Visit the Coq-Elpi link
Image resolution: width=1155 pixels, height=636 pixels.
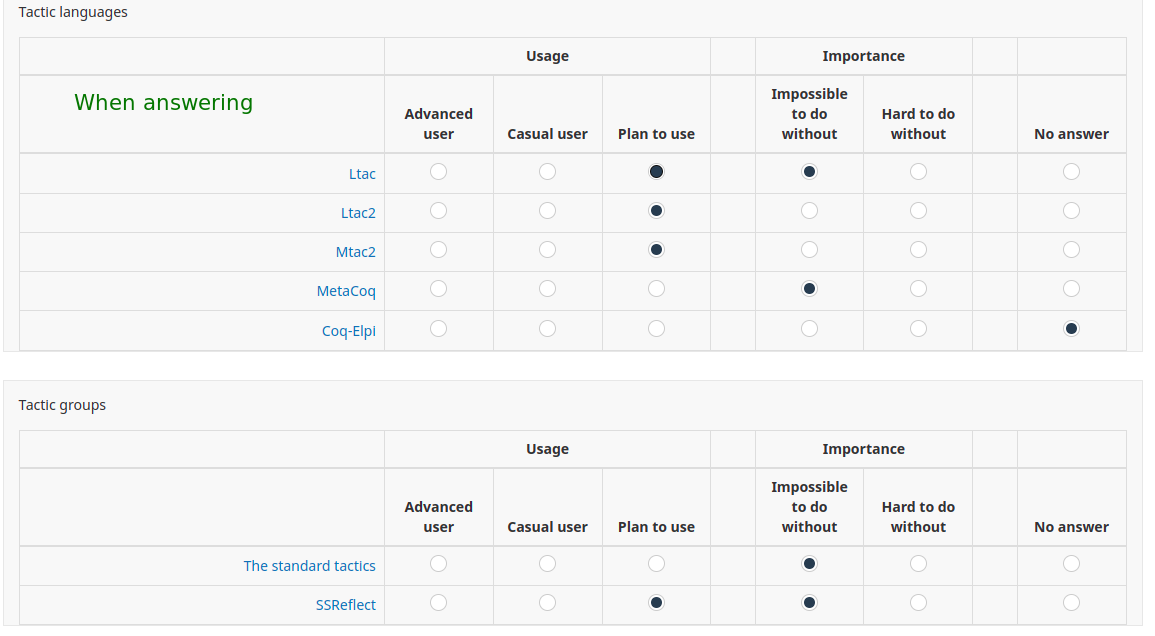tap(349, 331)
